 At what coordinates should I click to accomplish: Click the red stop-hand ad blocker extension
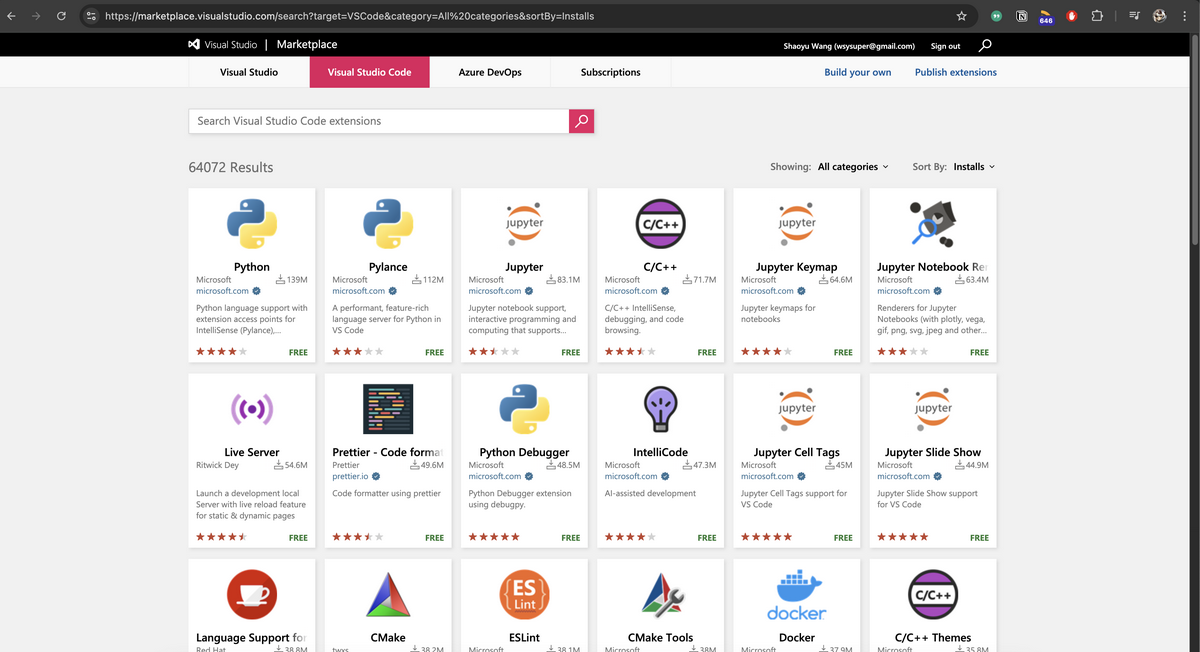click(1072, 16)
